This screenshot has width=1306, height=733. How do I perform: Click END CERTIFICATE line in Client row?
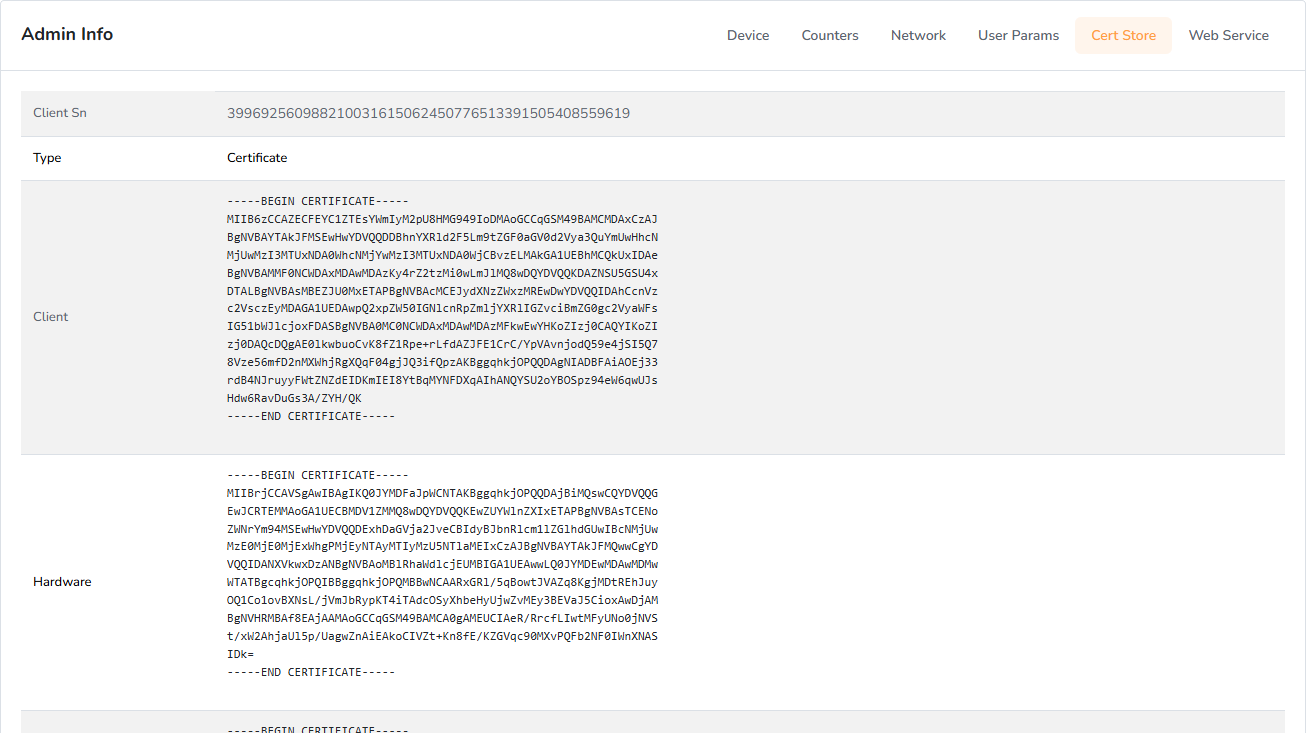point(311,416)
